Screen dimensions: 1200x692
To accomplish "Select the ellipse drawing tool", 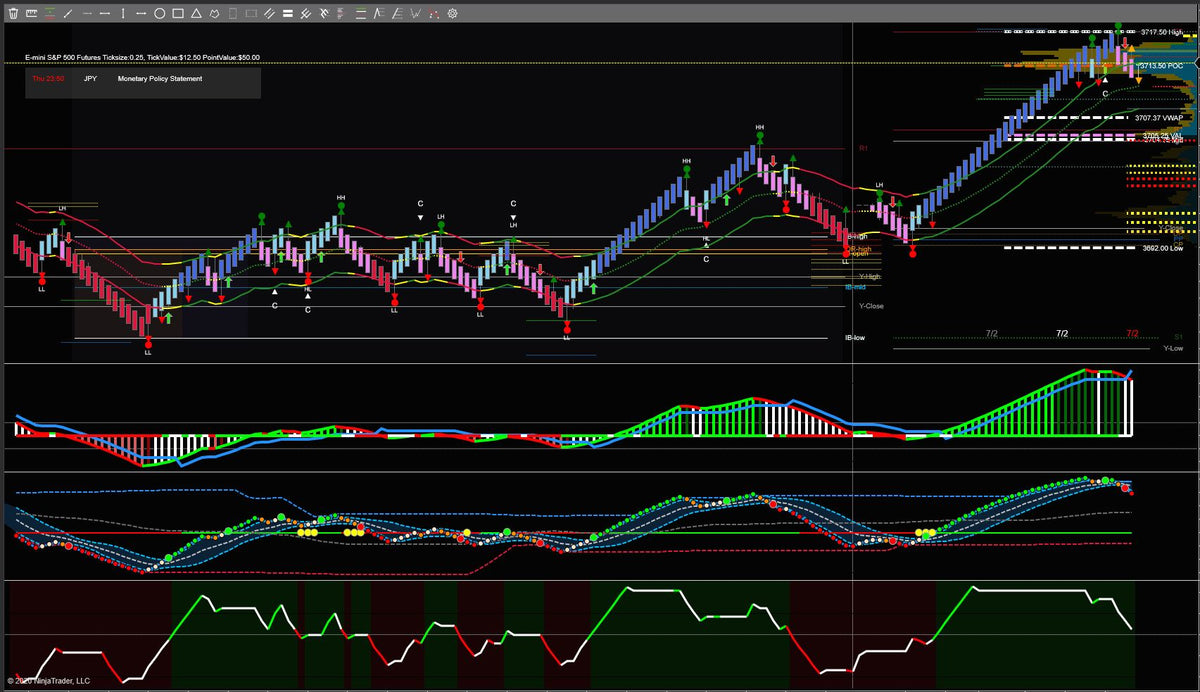I will 159,14.
